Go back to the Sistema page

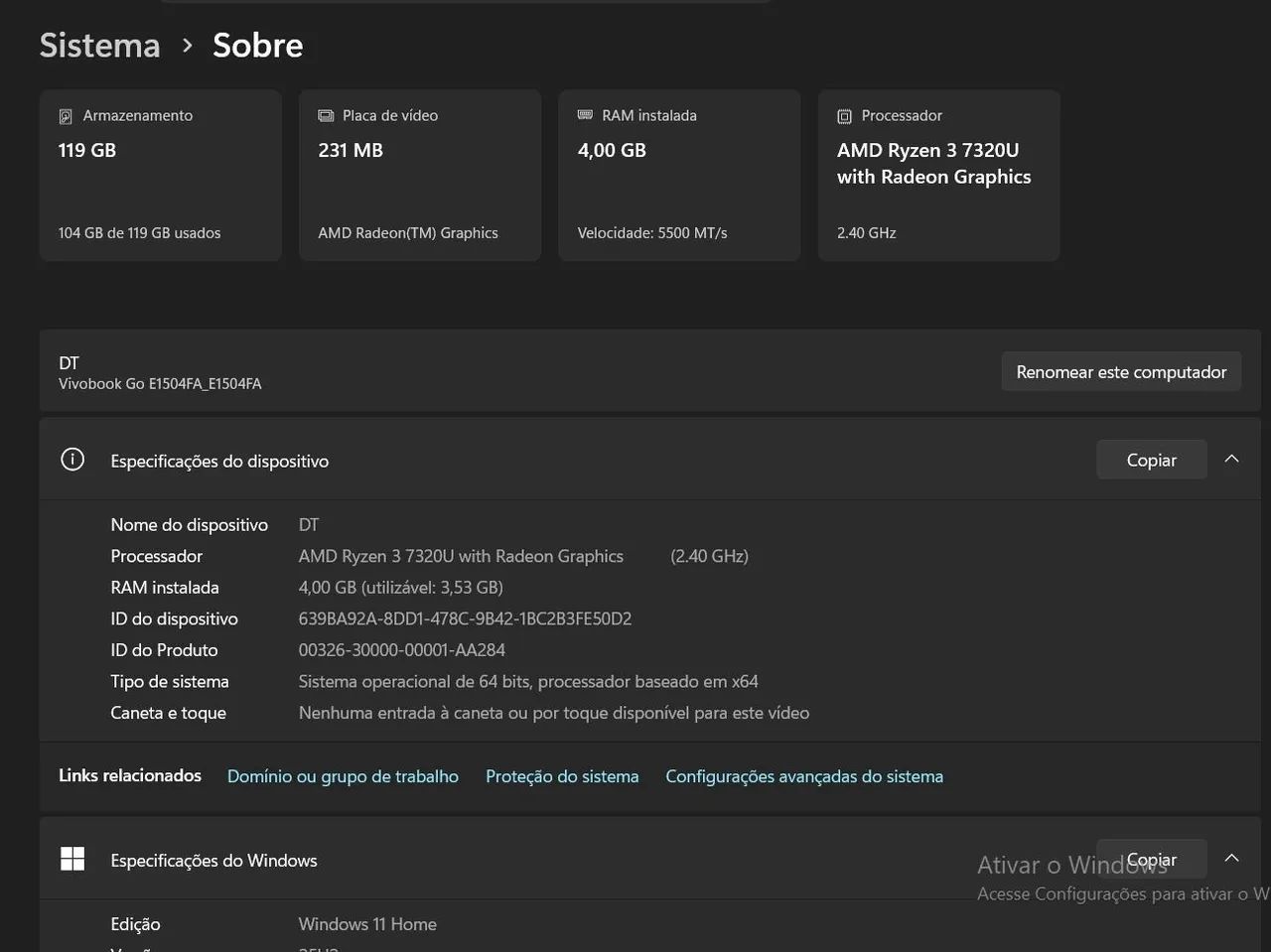[x=99, y=45]
